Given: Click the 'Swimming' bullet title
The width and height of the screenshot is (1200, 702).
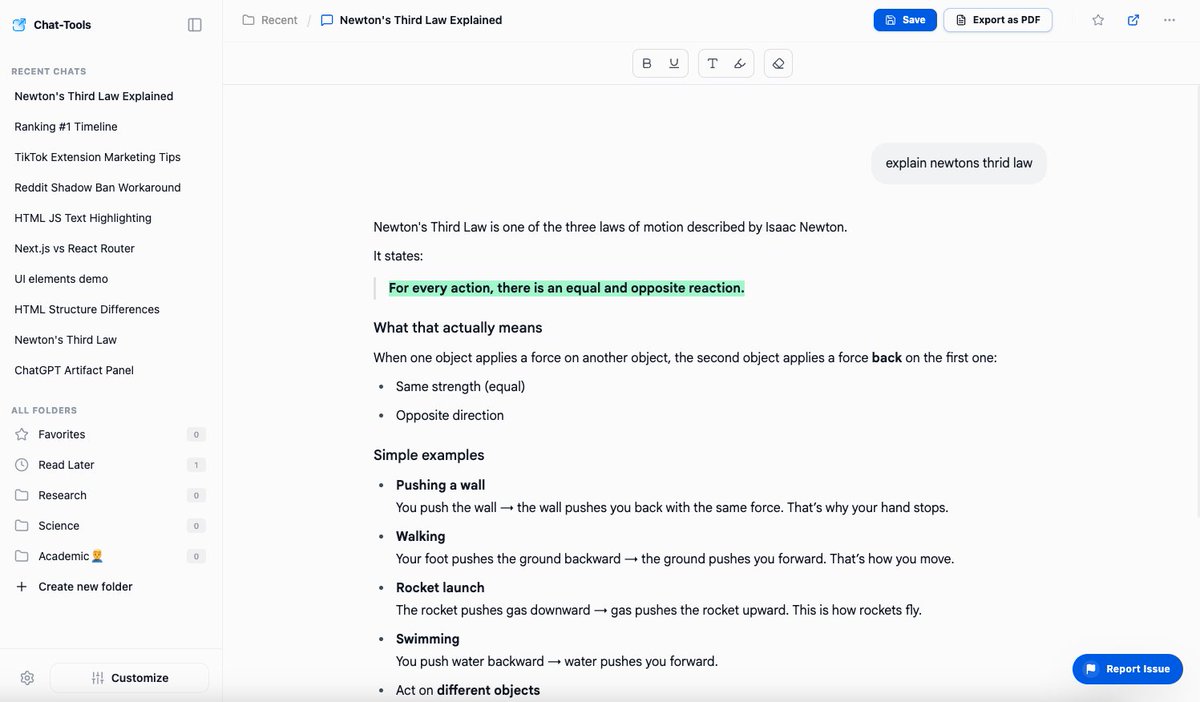Looking at the screenshot, I should click(x=428, y=639).
